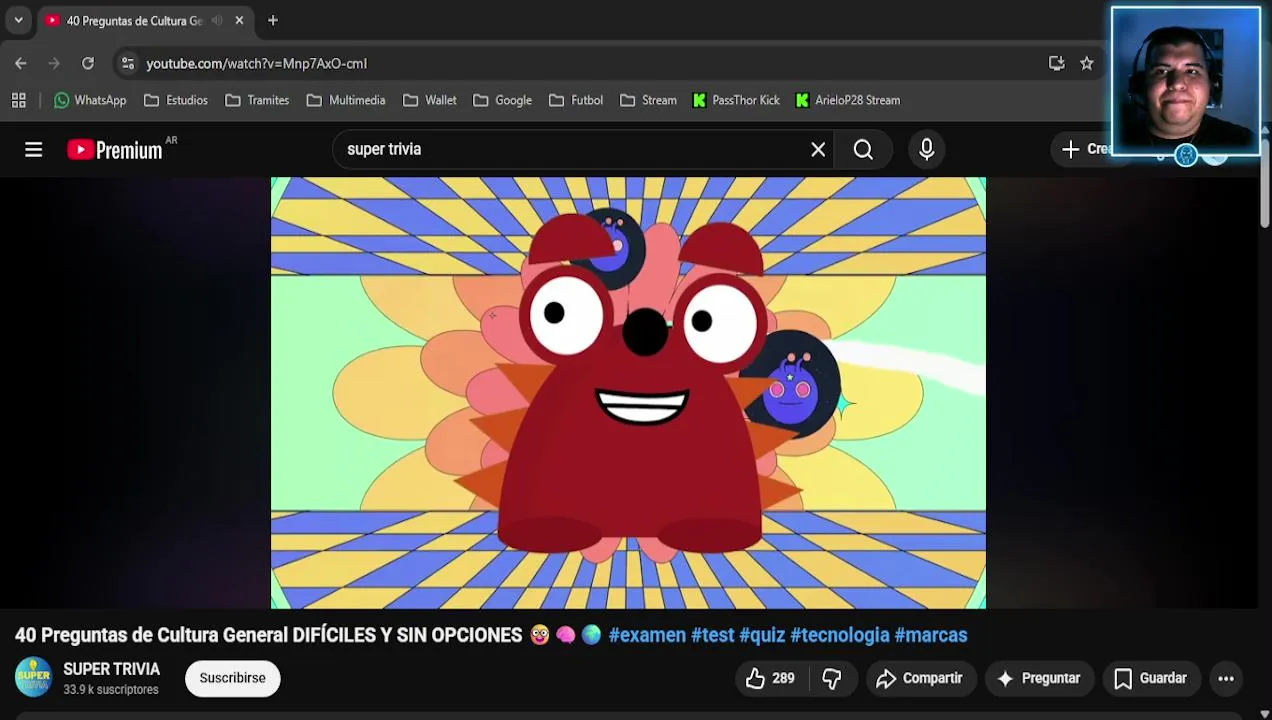1272x720 pixels.
Task: Open a new browser tab
Action: [273, 20]
